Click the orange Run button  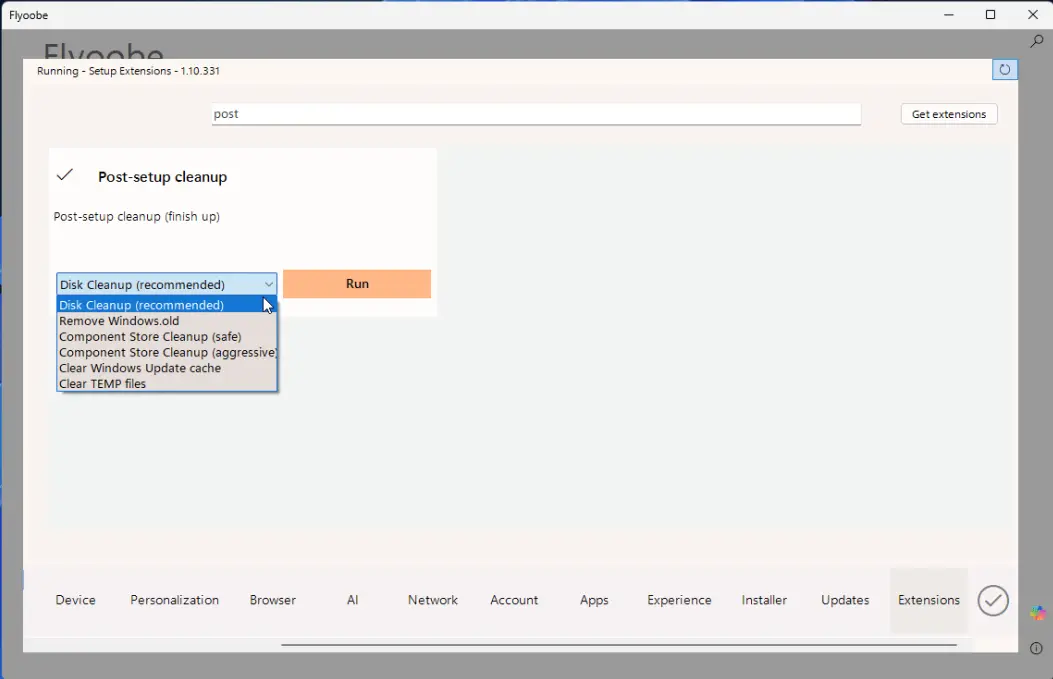(357, 284)
